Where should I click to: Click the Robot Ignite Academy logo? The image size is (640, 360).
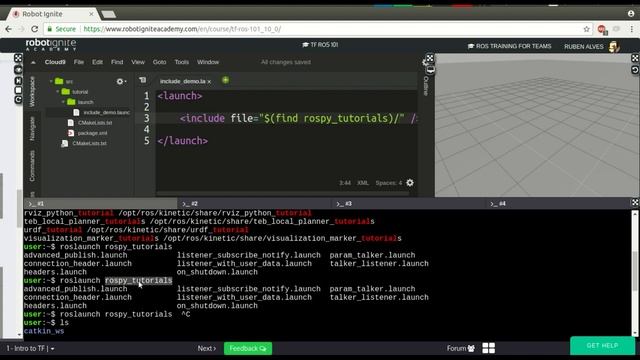click(x=51, y=45)
